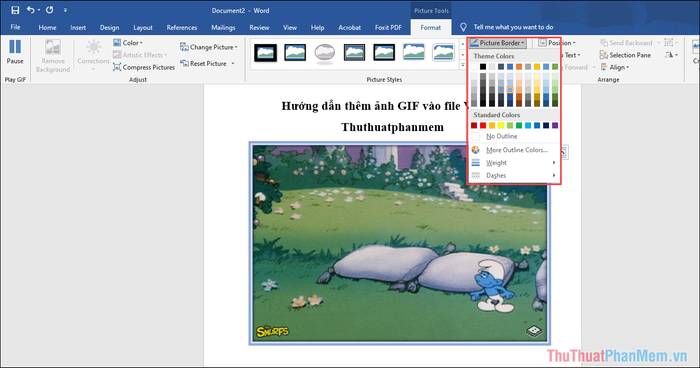Pause the GIF playback
The image size is (700, 368).
click(15, 52)
